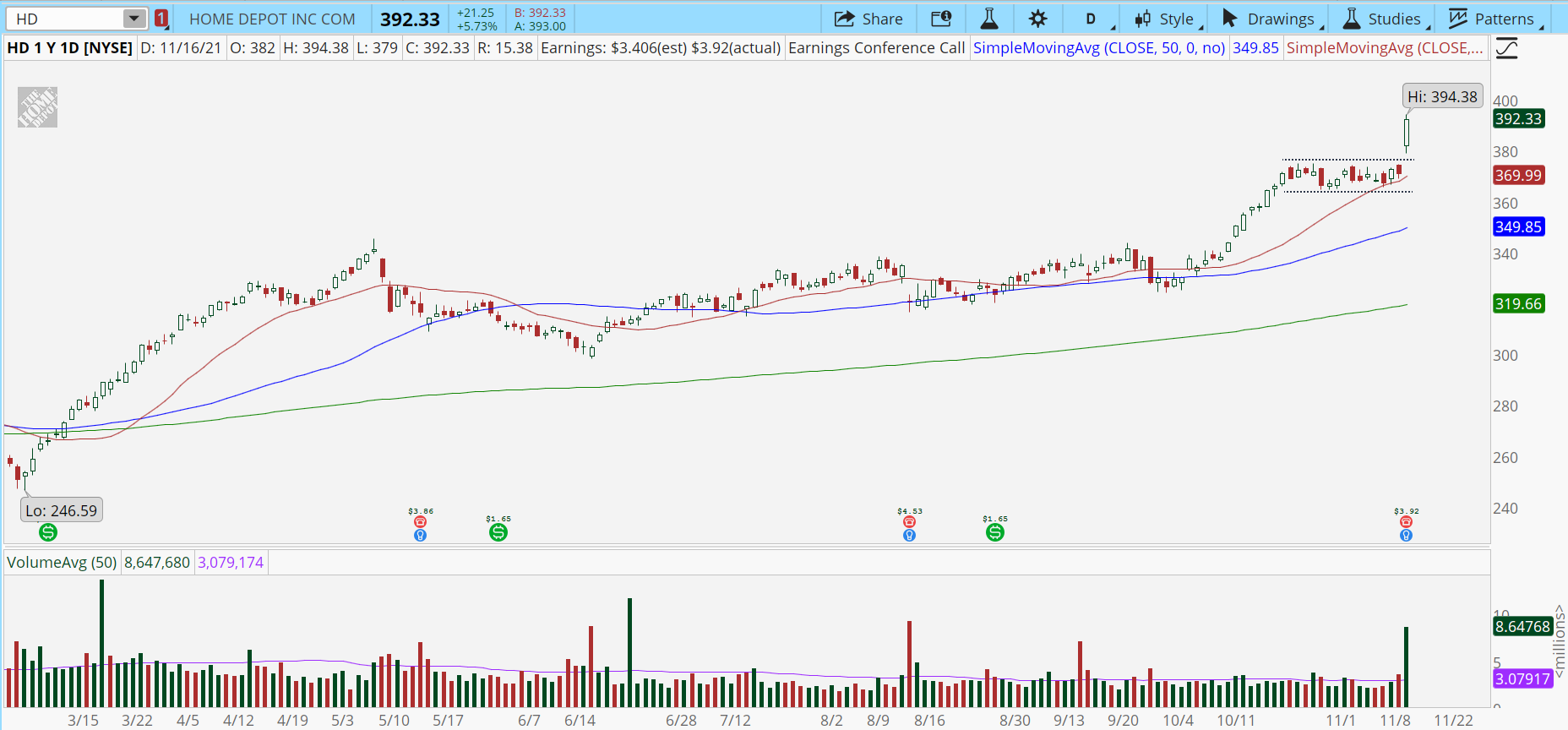Viewport: 1568px width, 730px height.
Task: Click the 8,647,680 volume value
Action: click(x=157, y=563)
